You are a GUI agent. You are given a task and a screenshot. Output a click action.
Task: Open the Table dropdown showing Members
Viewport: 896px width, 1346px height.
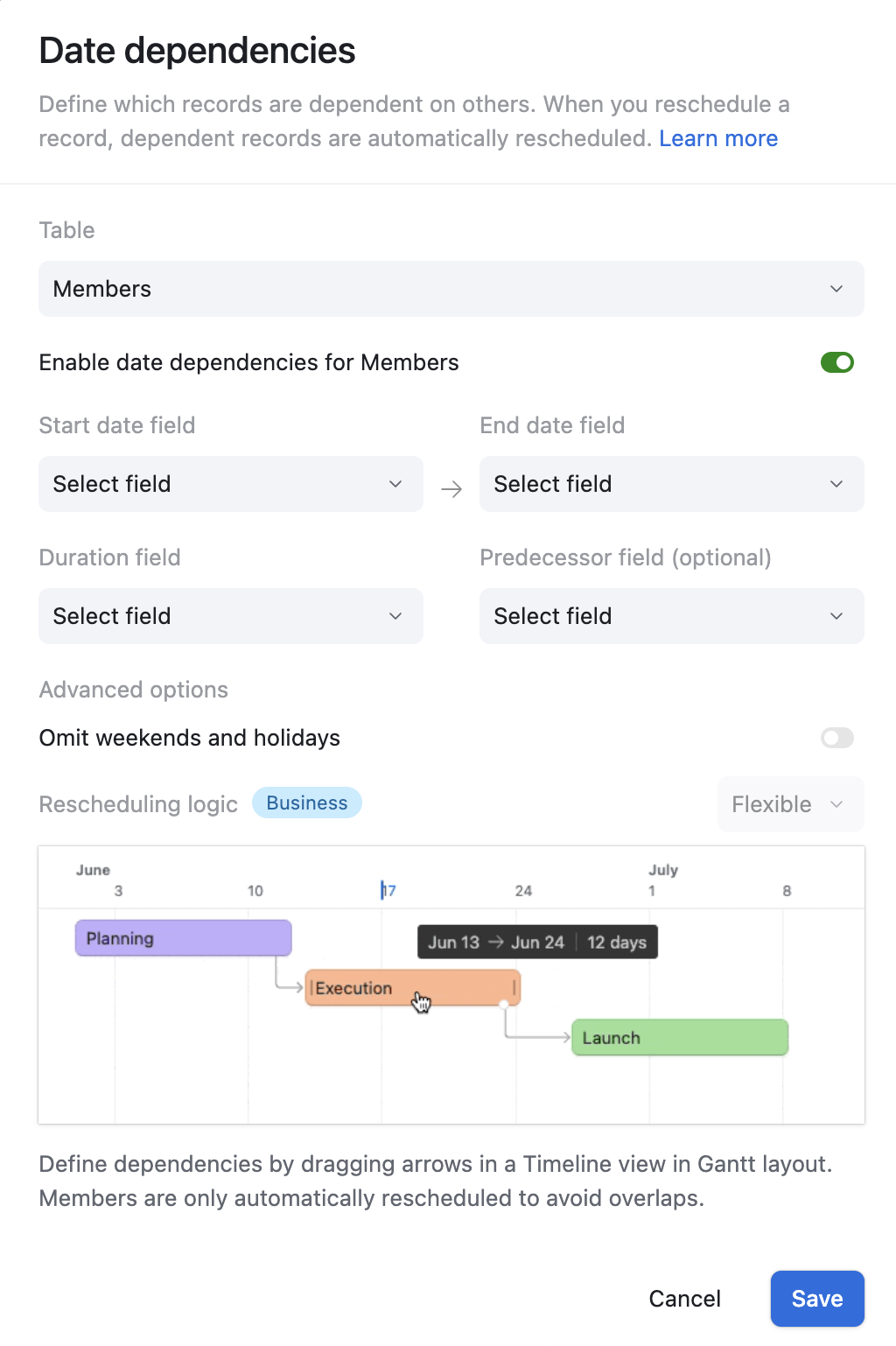(x=451, y=289)
